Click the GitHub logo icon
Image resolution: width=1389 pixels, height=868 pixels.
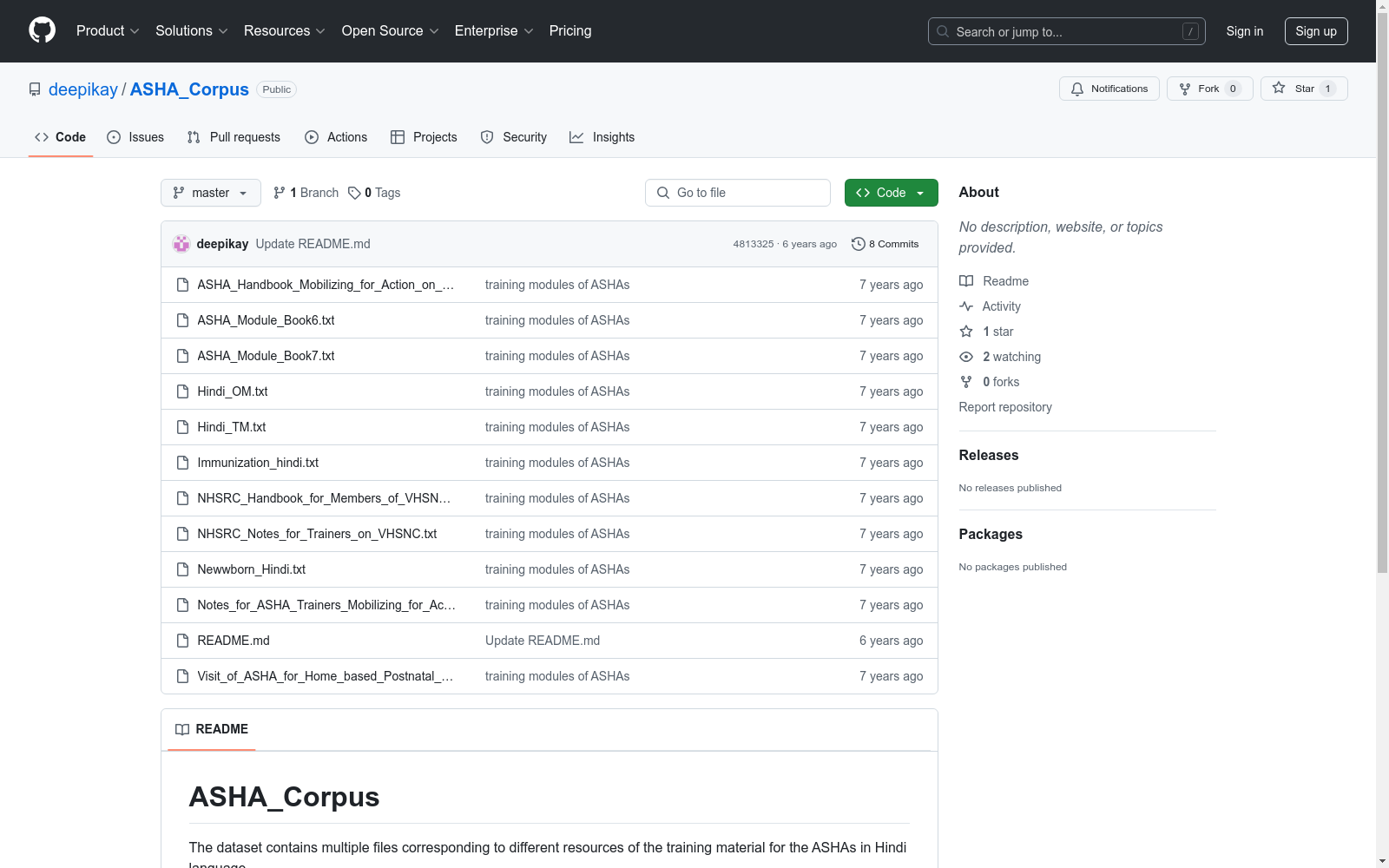[x=42, y=30]
